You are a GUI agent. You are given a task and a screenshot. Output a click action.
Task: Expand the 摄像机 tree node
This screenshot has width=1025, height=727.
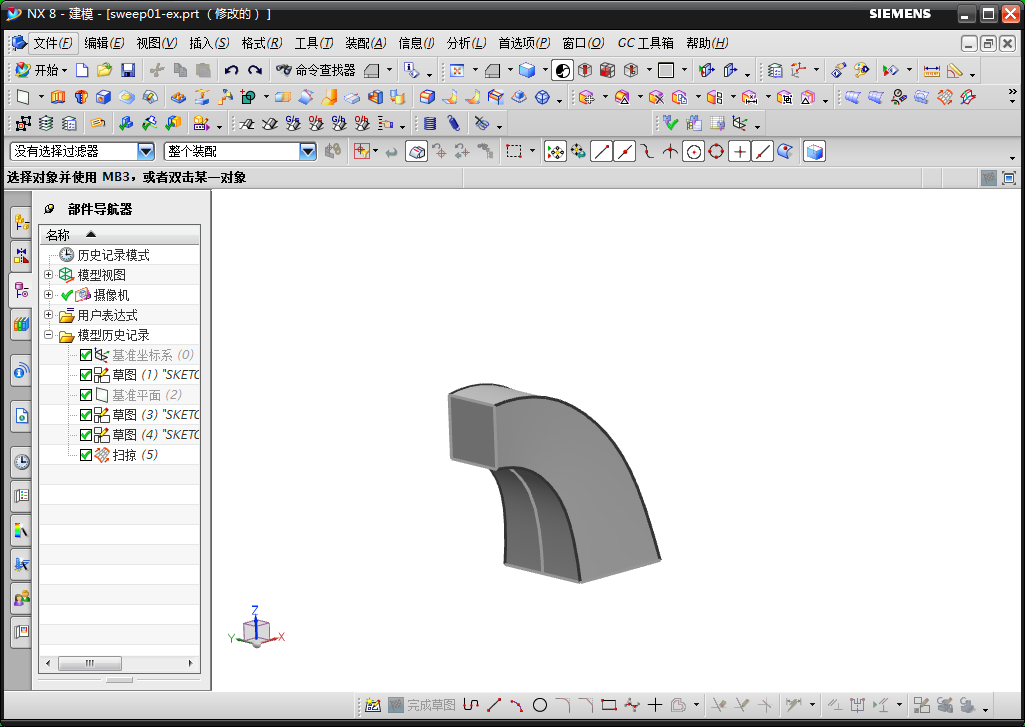[48, 295]
